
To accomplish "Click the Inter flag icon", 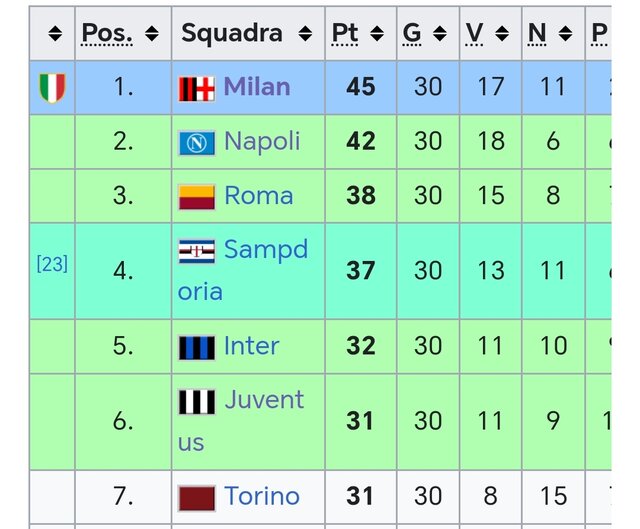I will click(x=197, y=348).
